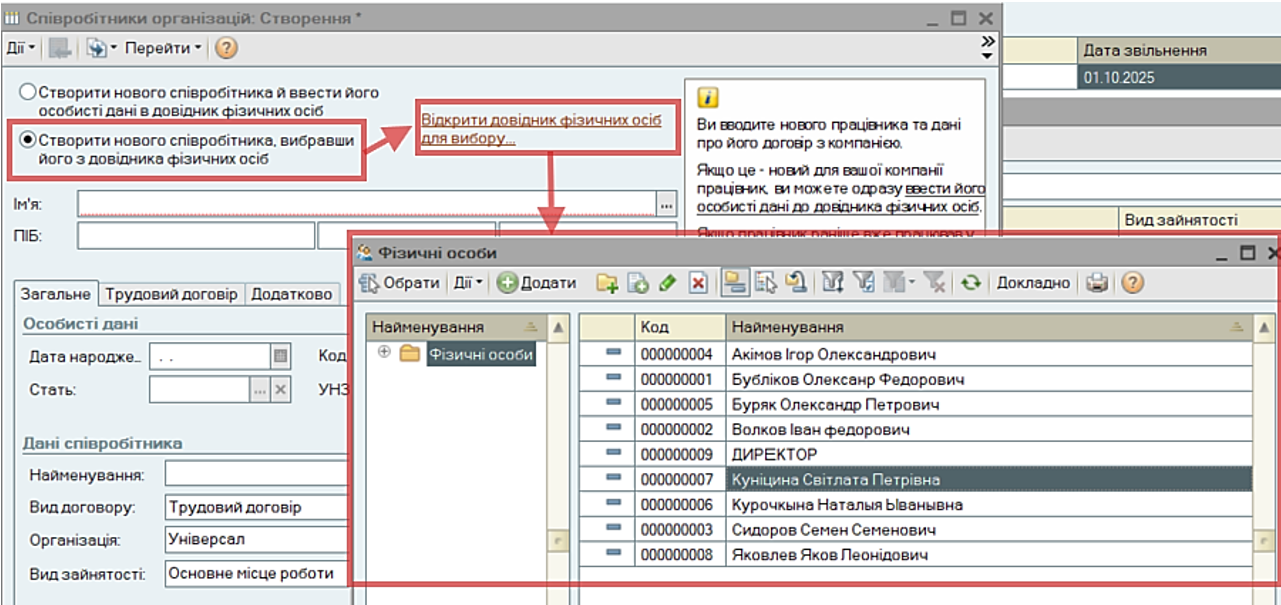Click link 'Відкрити довідник фізичних осіб для вибору'
This screenshot has height=605, width=1281.
[540, 129]
